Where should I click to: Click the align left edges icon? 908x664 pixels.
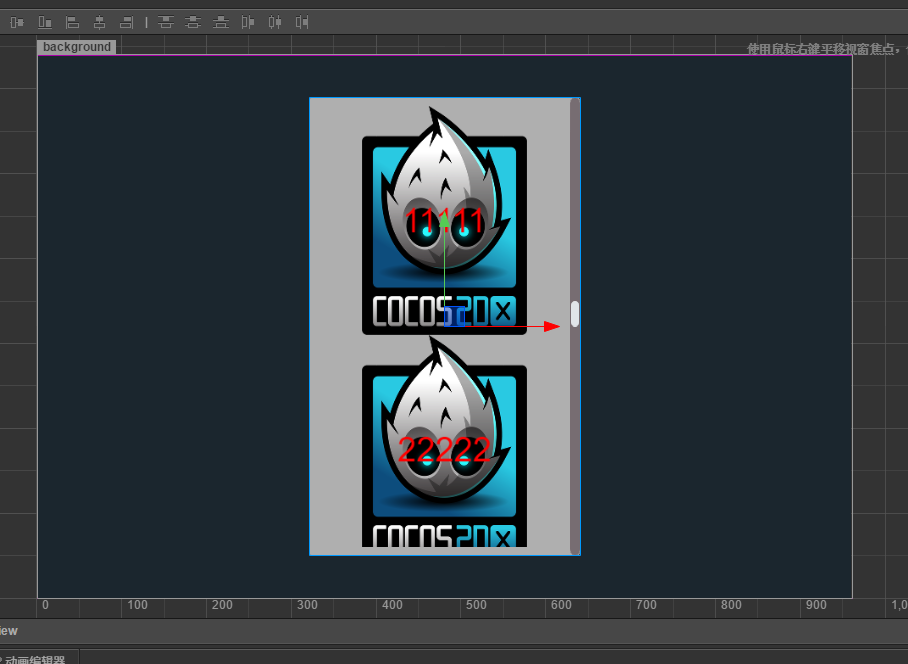pyautogui.click(x=72, y=23)
